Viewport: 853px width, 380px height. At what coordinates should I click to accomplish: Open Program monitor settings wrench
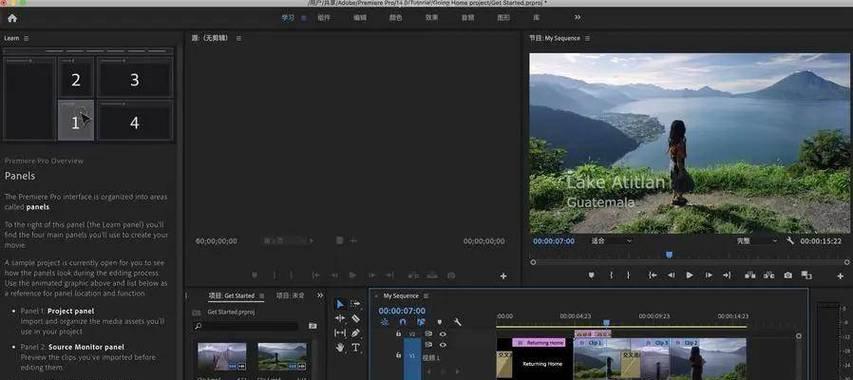(x=790, y=241)
